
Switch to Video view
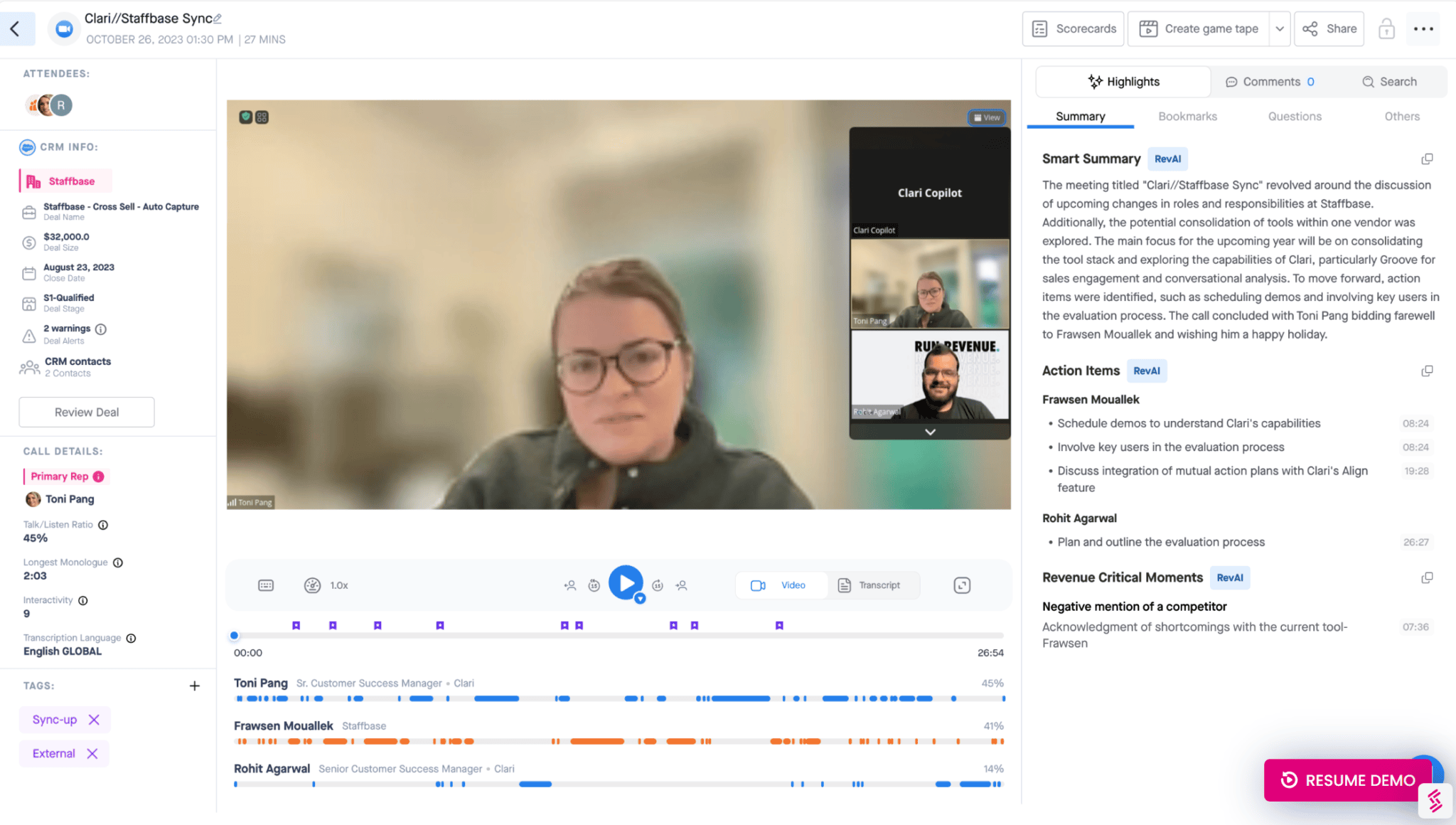click(x=781, y=586)
